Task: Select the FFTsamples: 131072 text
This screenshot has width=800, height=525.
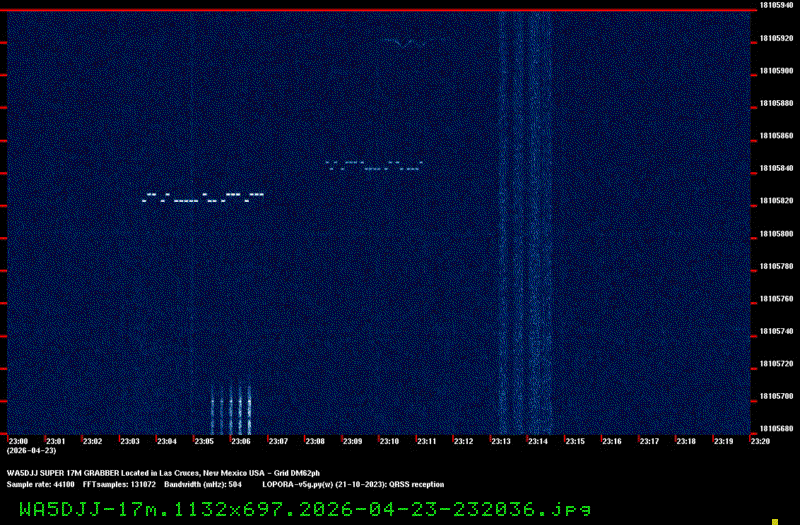Action: 119,485
